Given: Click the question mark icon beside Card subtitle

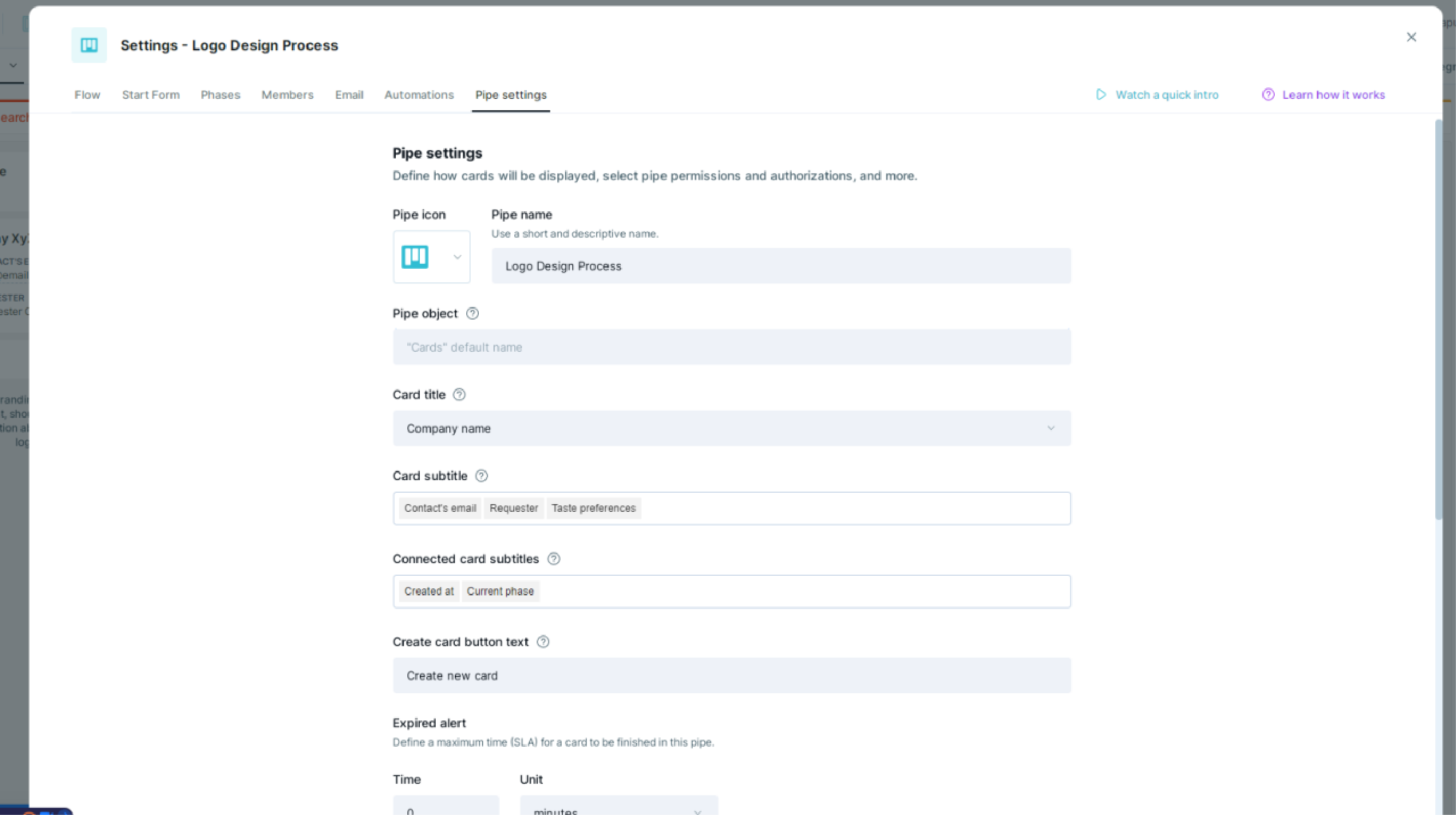Looking at the screenshot, I should [480, 475].
